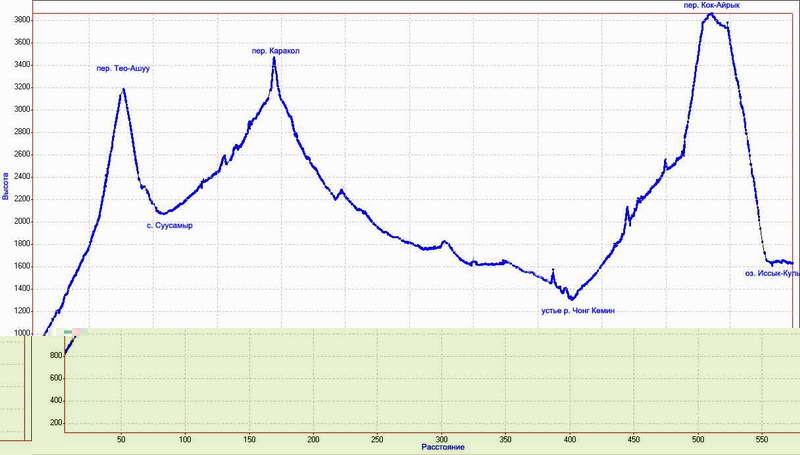Screen dimensions: 800x455
Task: Click the 300 distance tick value
Action: 441,439
